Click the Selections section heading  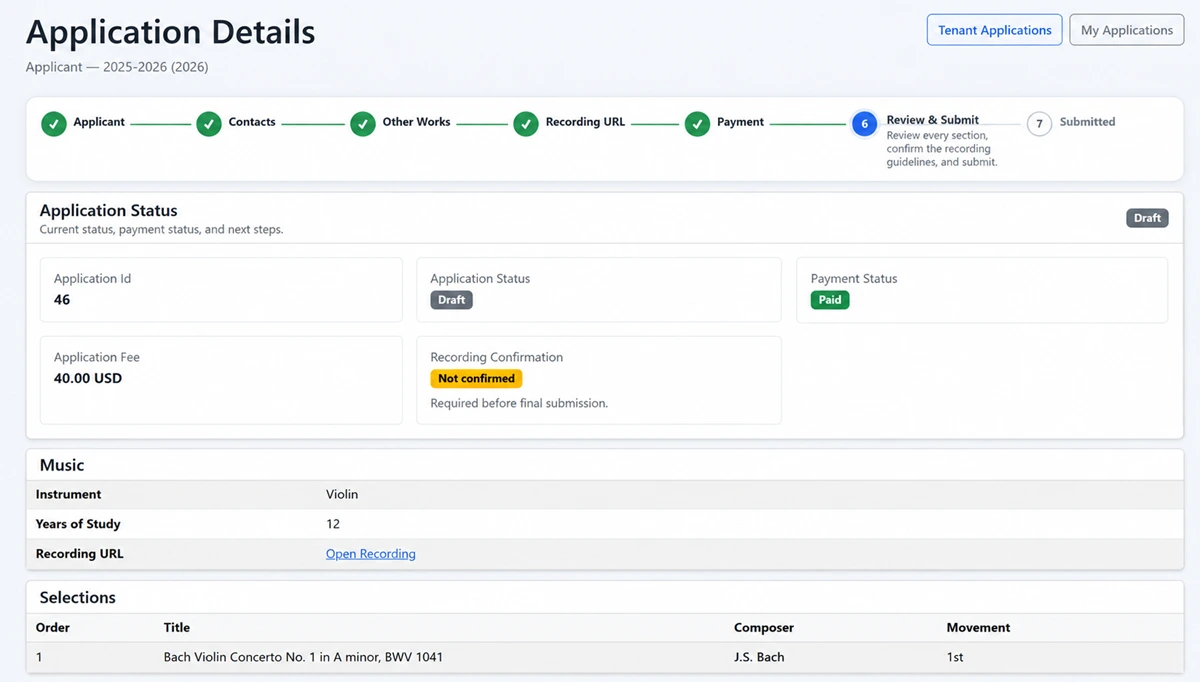tap(78, 597)
